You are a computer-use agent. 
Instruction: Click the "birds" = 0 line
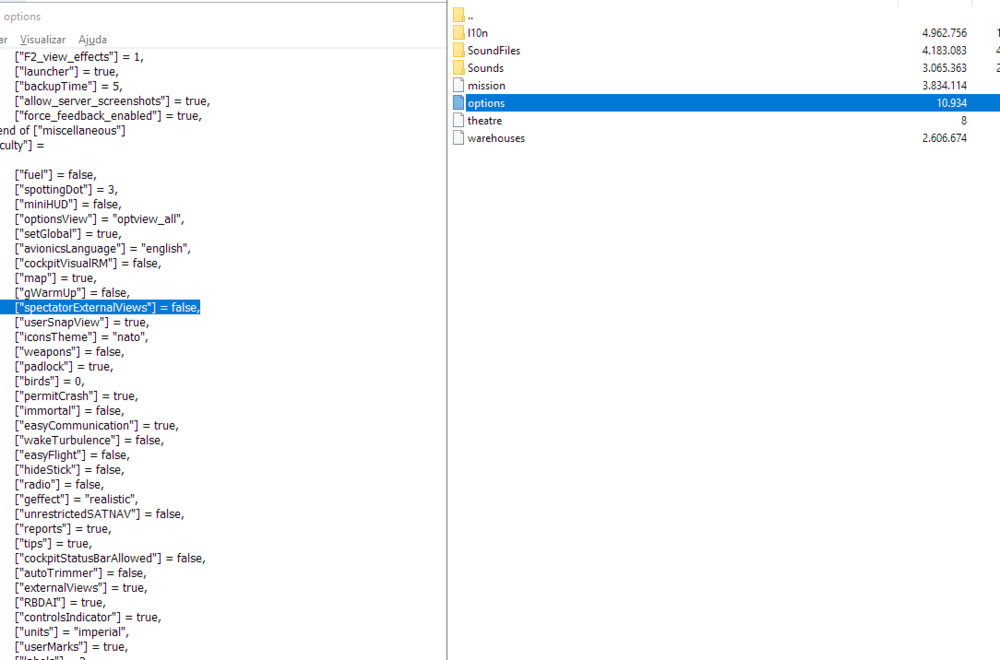pyautogui.click(x=49, y=381)
